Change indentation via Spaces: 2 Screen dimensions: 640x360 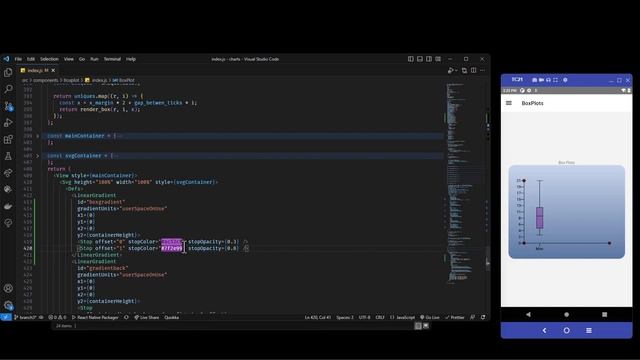[x=345, y=317]
